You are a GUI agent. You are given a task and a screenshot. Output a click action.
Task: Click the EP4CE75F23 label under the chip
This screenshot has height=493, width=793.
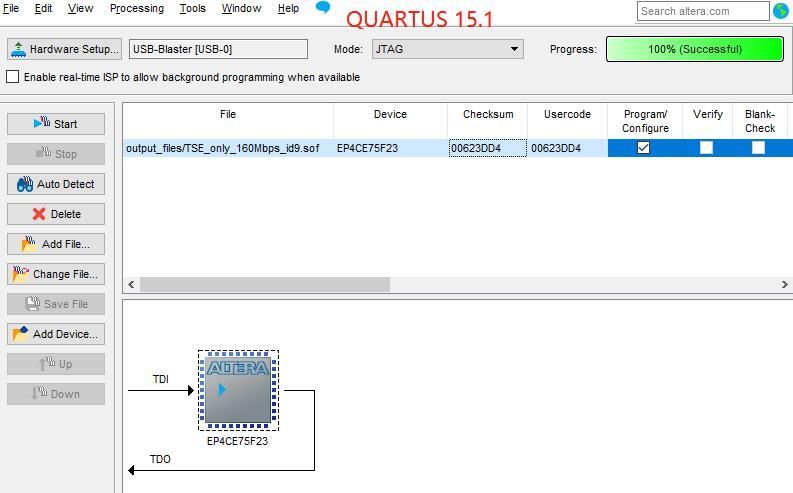point(237,441)
